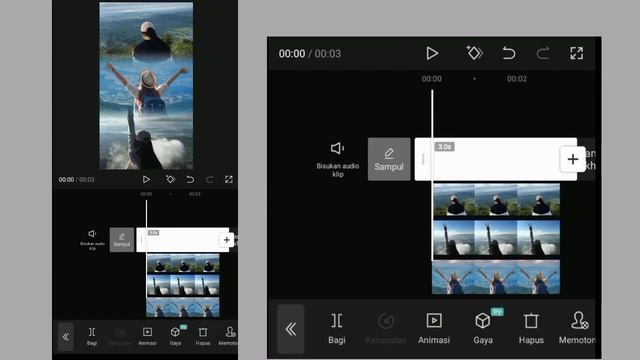Mute clip audio in the enlarged view

pyautogui.click(x=338, y=159)
